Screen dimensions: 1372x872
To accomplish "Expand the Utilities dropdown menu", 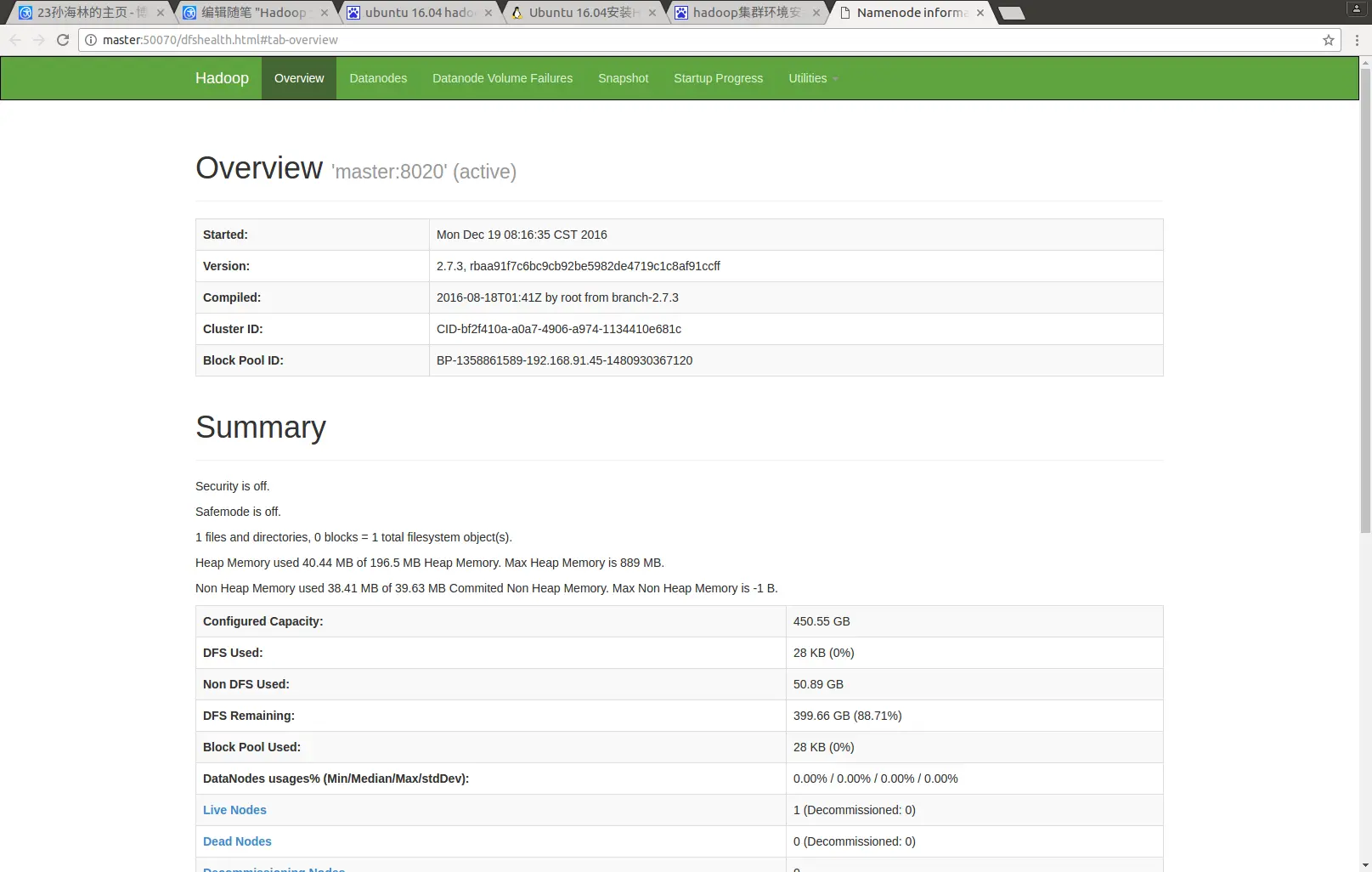I will click(x=813, y=78).
